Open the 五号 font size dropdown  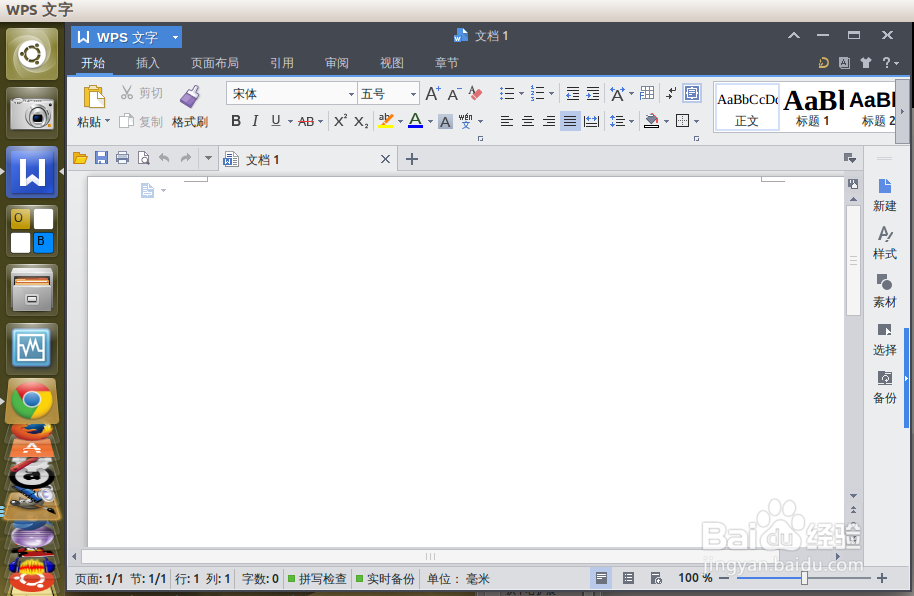tap(413, 94)
